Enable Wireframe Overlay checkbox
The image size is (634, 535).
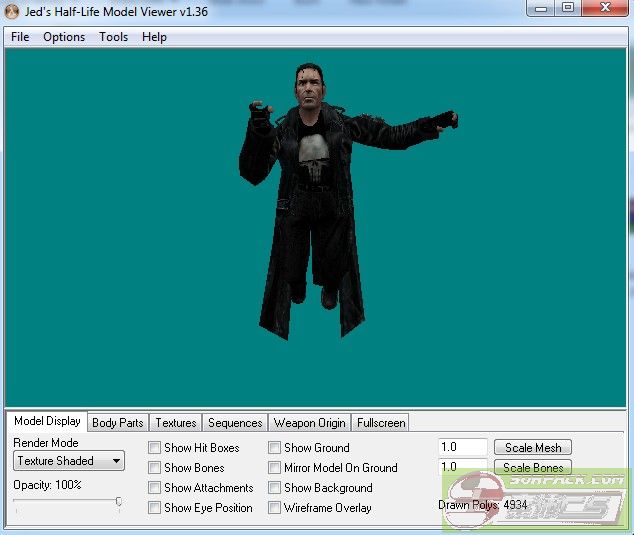[274, 508]
